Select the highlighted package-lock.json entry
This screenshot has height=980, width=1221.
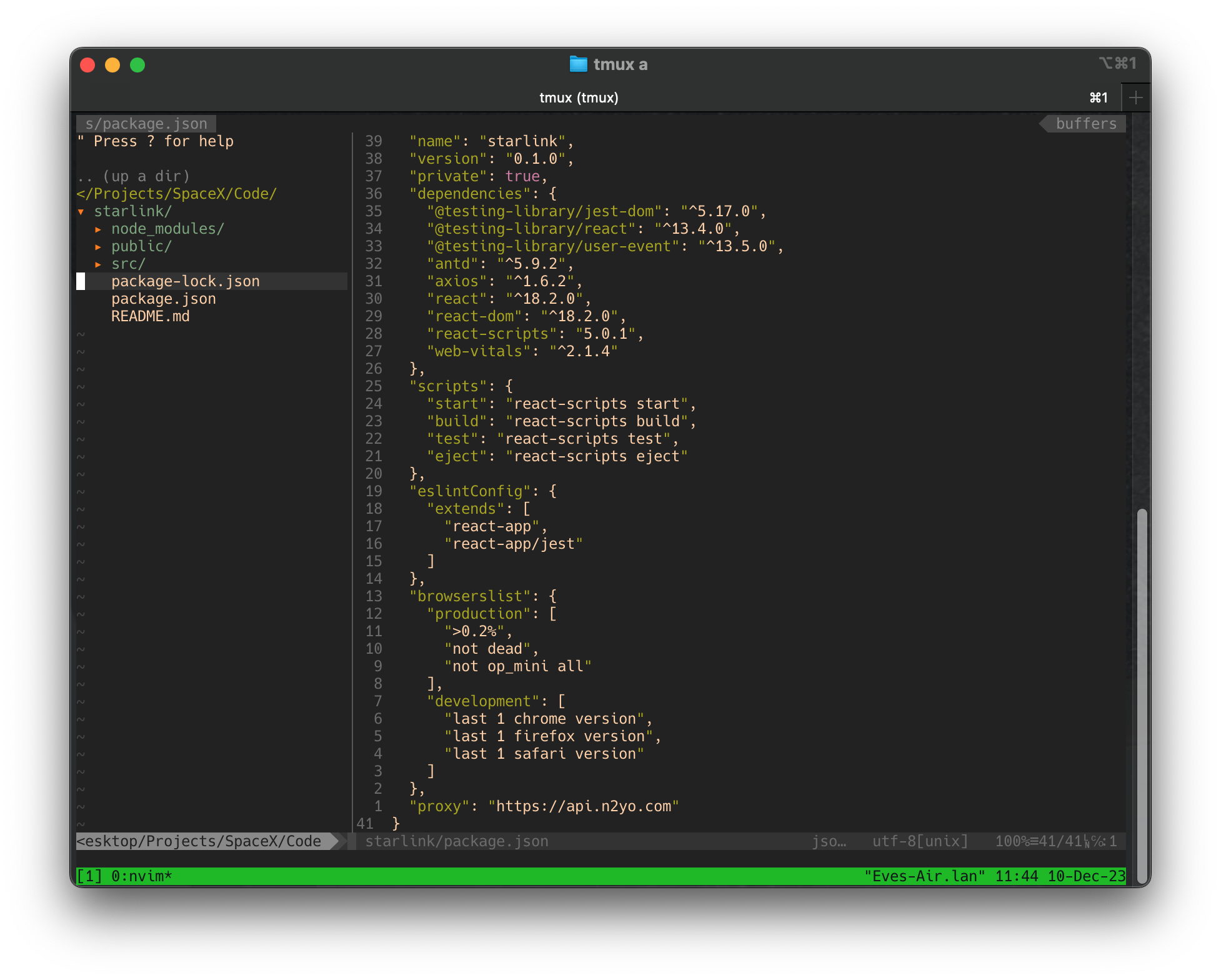[x=186, y=281]
